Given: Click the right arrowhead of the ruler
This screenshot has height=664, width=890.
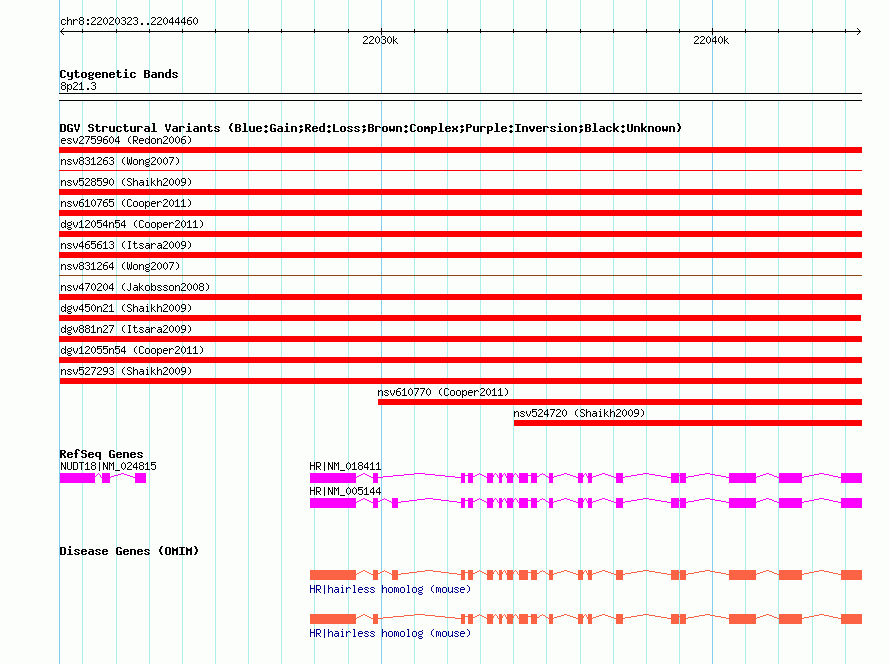Looking at the screenshot, I should 859,32.
